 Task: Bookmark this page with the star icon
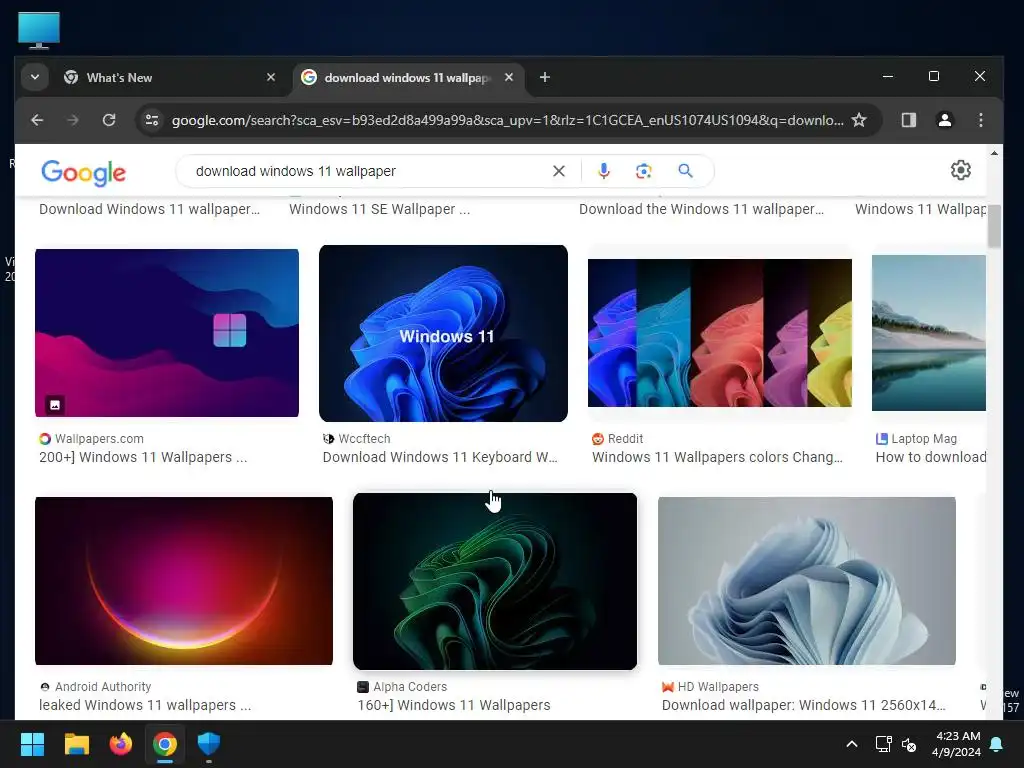click(x=859, y=120)
